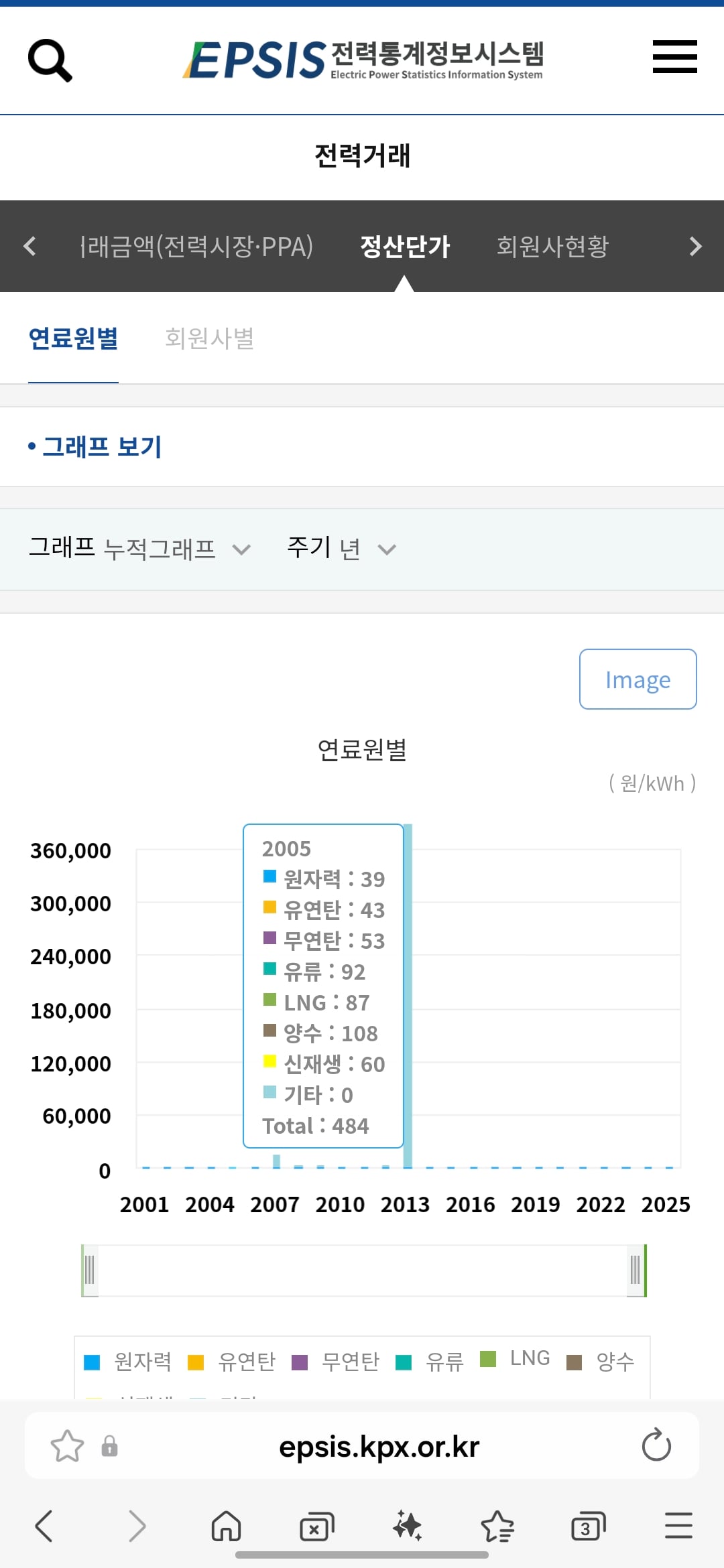Toggle the 유류 legend entry
The image size is (724, 1568).
click(430, 1361)
